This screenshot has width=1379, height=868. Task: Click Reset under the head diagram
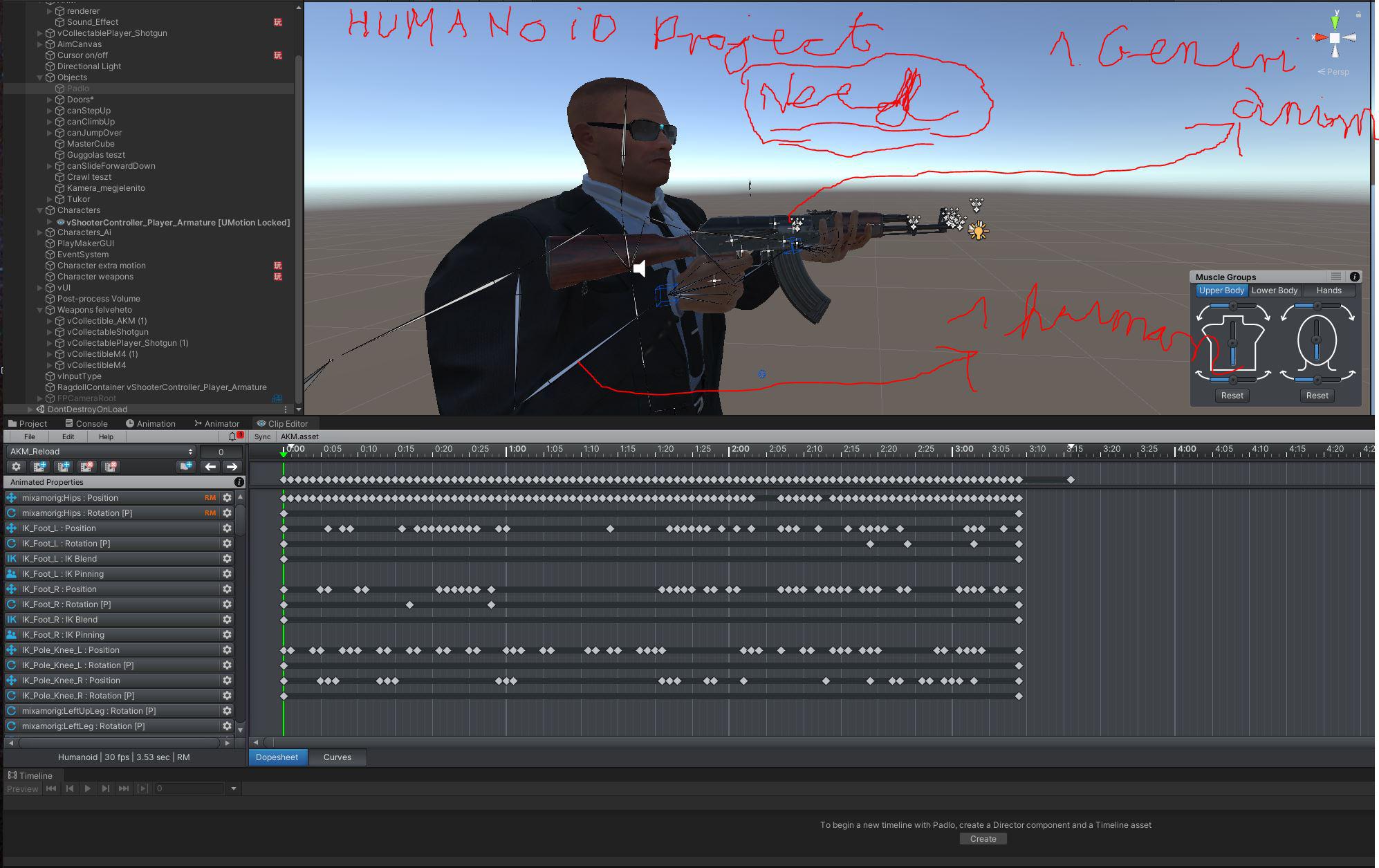tap(1317, 396)
